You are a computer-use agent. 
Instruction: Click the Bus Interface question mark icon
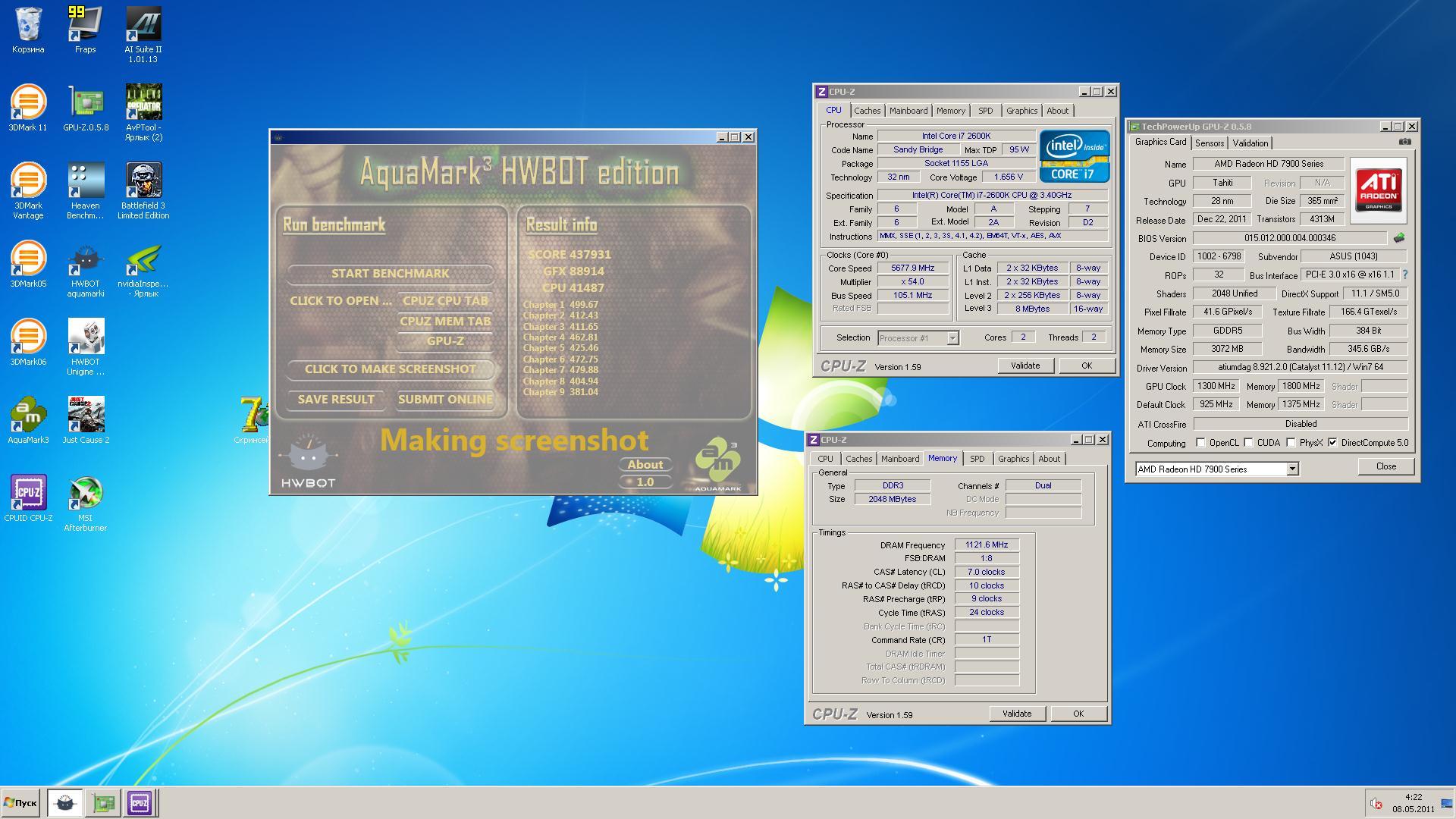point(1404,275)
